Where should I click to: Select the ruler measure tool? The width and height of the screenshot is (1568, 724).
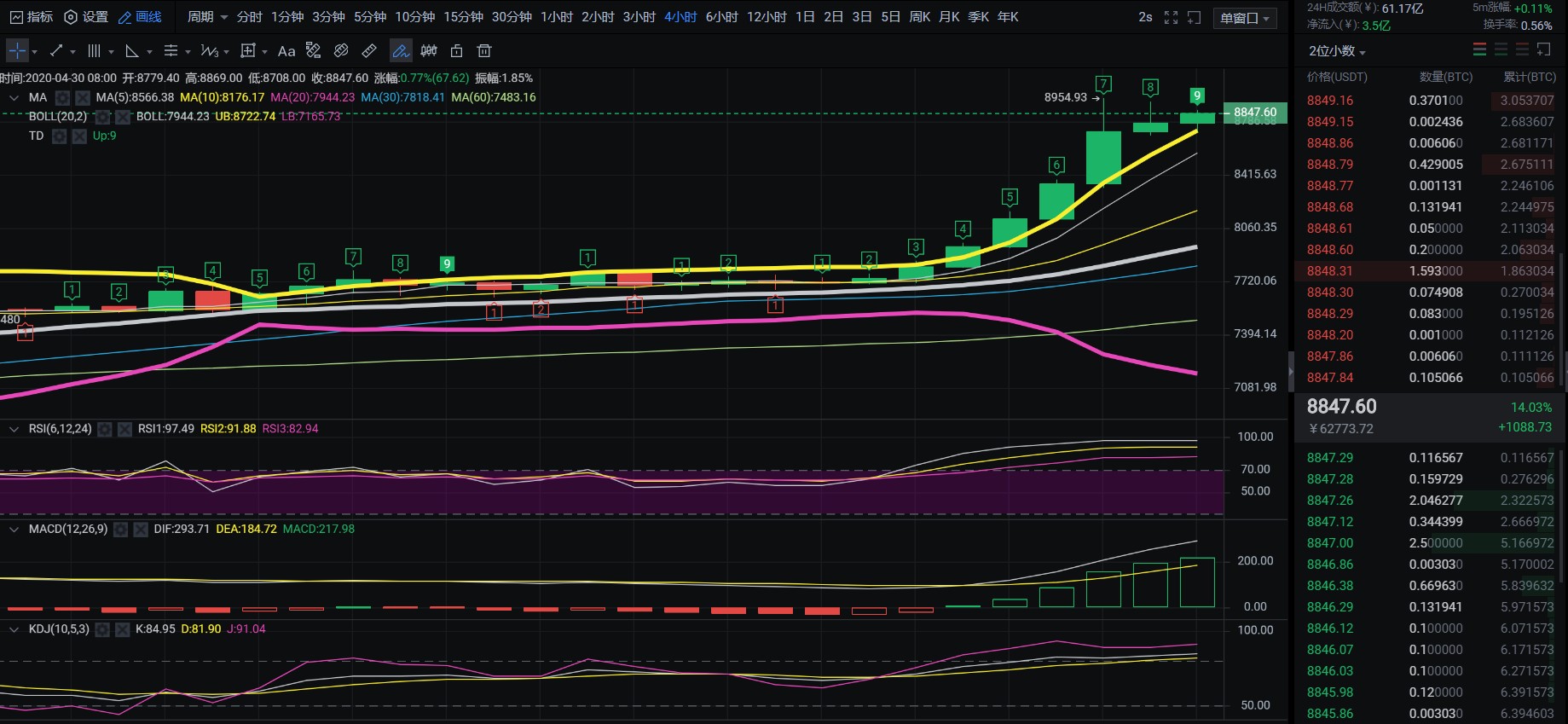pyautogui.click(x=369, y=51)
